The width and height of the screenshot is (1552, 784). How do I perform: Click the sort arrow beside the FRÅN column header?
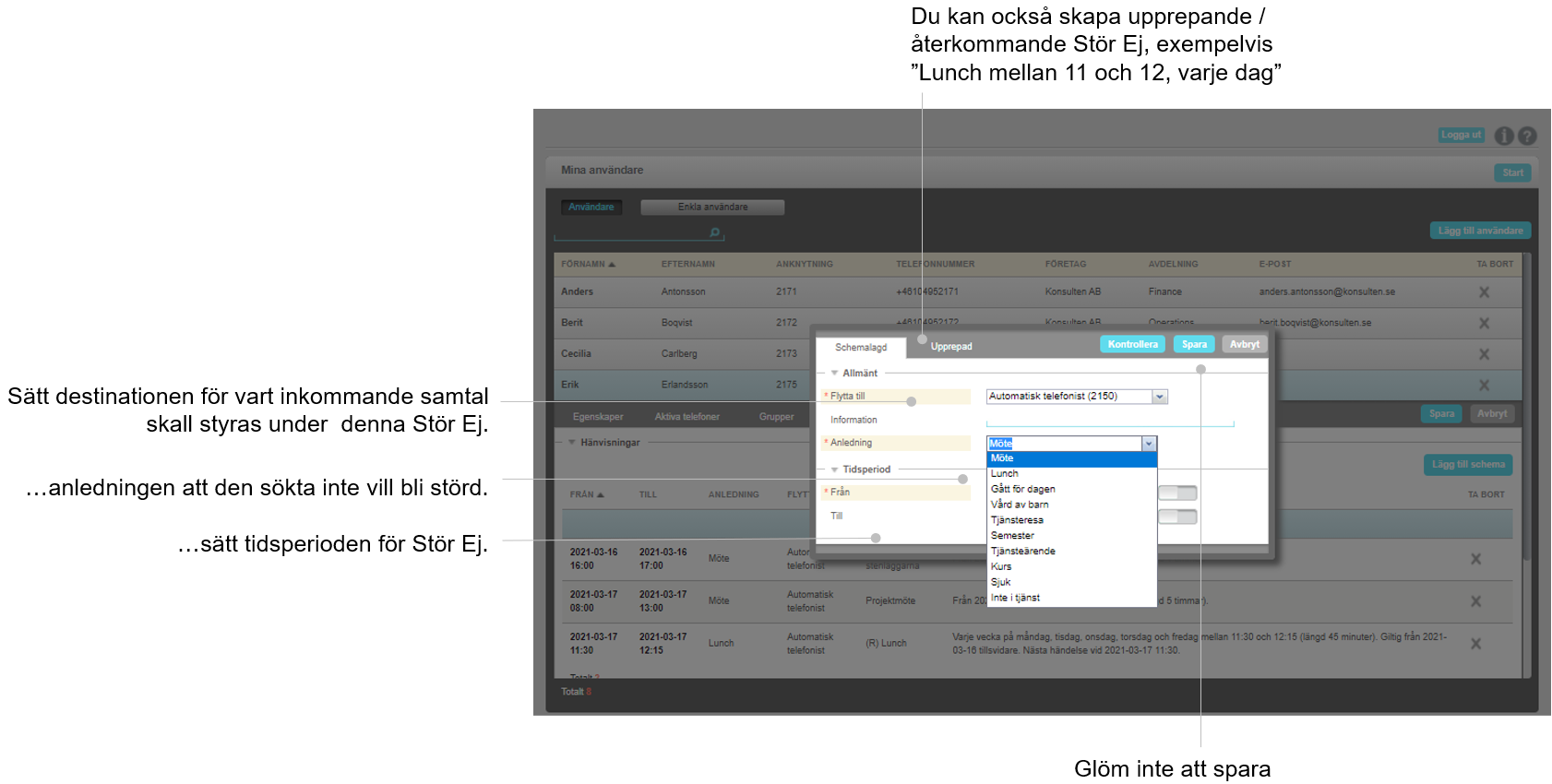click(x=601, y=495)
